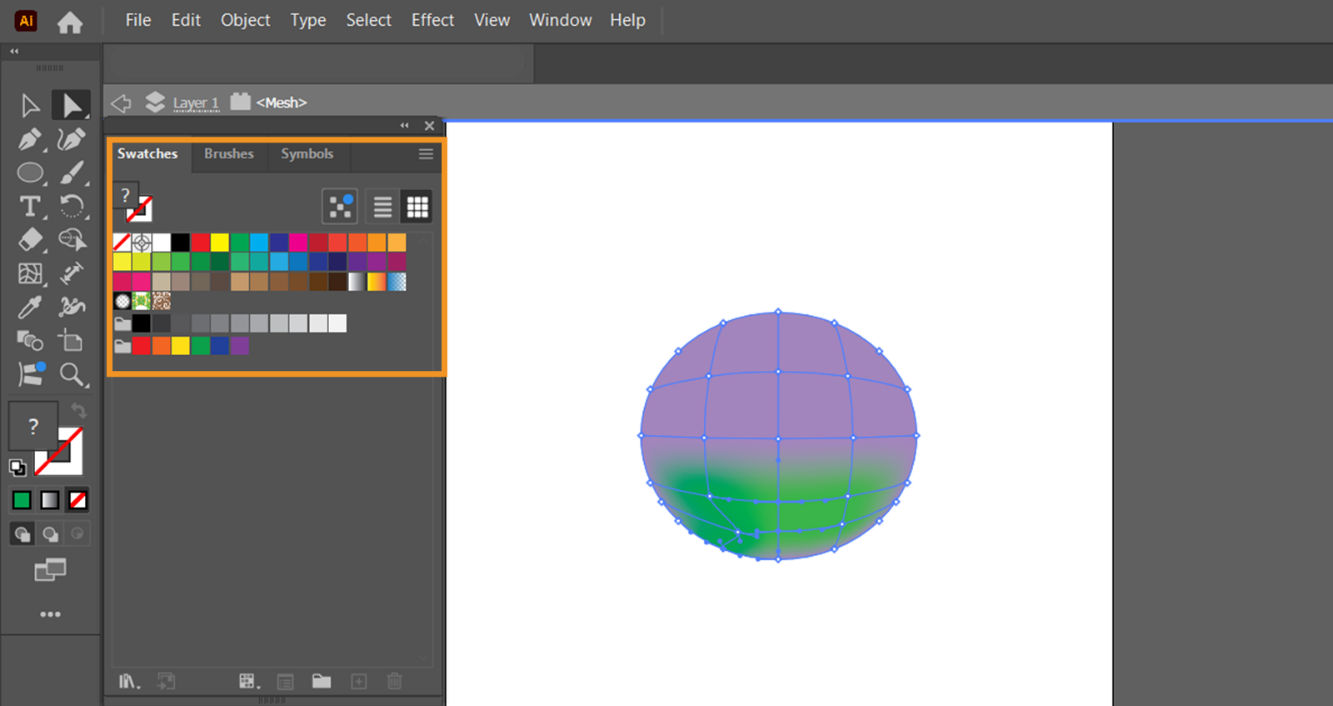Image resolution: width=1333 pixels, height=706 pixels.
Task: Select the align icon left of Zoom
Action: 30,374
